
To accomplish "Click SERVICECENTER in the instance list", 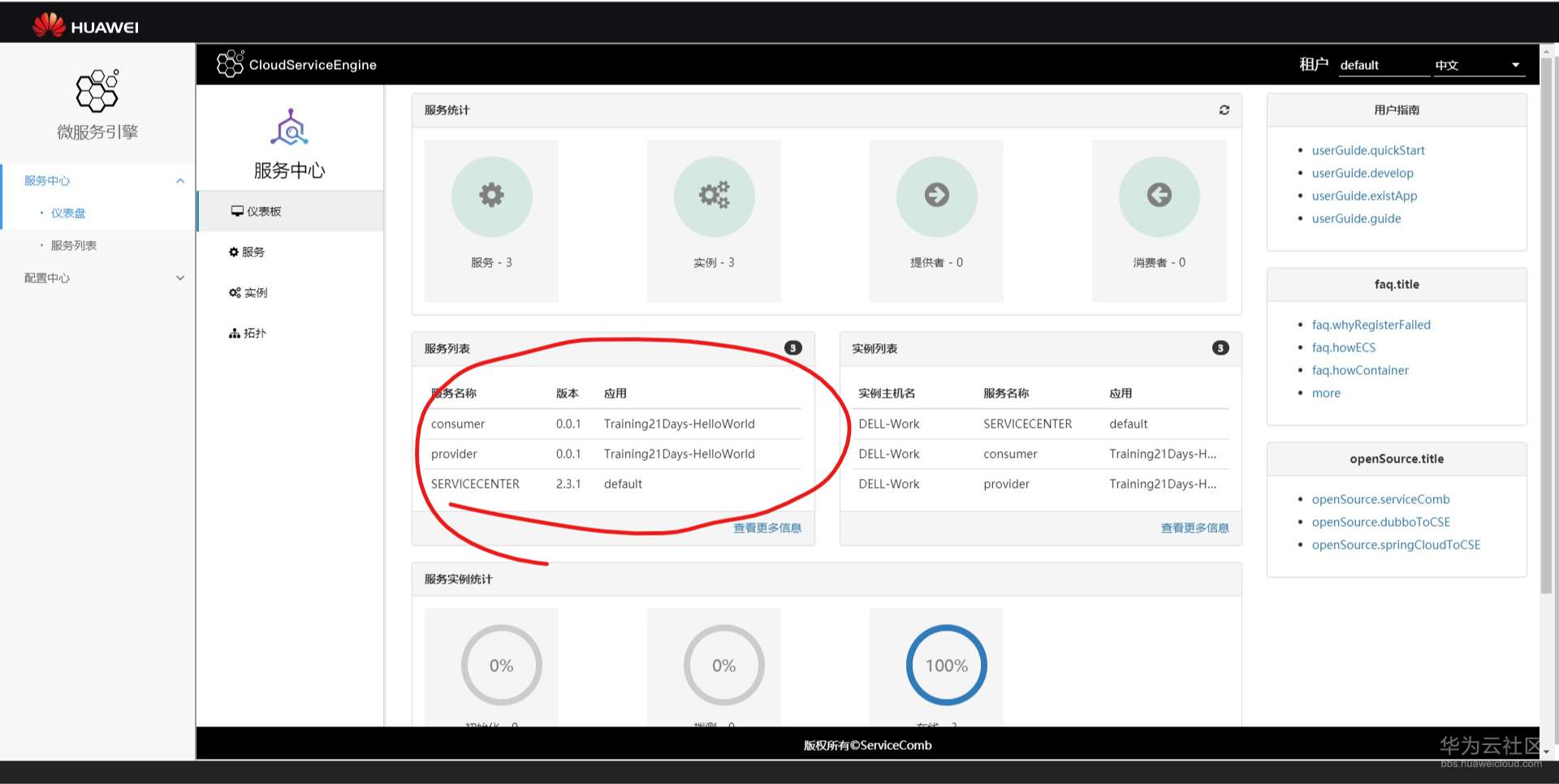I will tap(1027, 424).
